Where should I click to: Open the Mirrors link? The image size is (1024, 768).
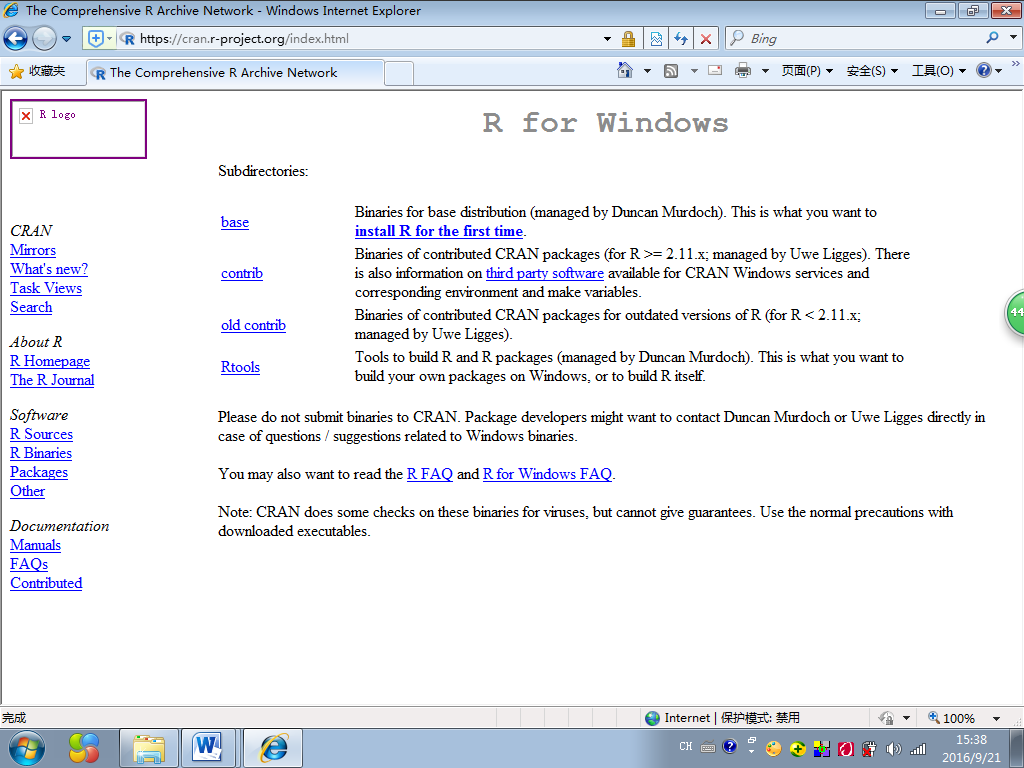tap(33, 250)
